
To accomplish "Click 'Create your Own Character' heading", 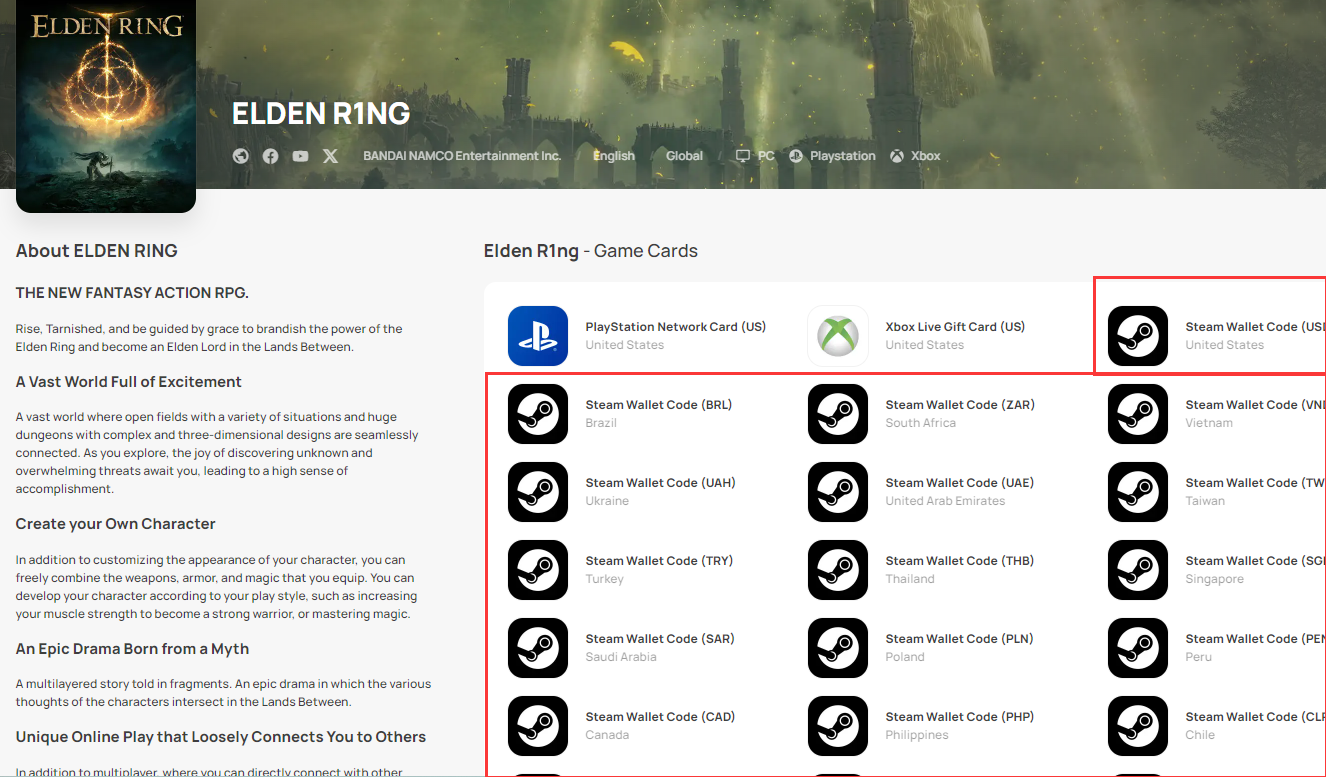I will click(116, 524).
